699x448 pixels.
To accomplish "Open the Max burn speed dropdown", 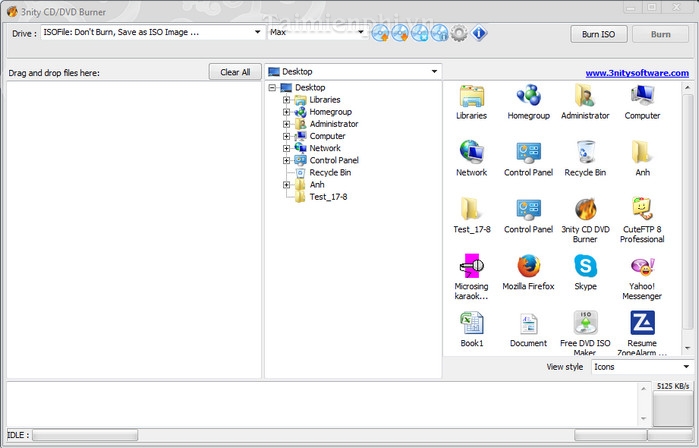I will [x=317, y=32].
